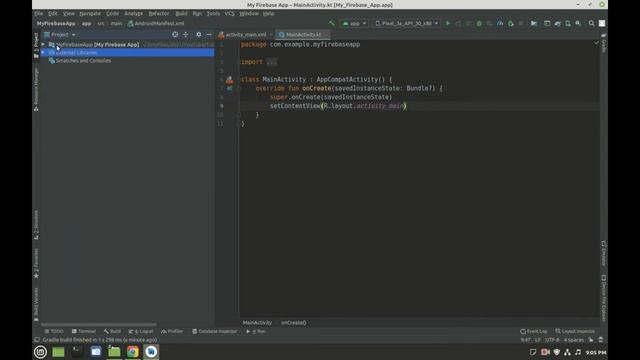
Task: Click the user avatar icon at toolbar end
Action: coord(602,23)
